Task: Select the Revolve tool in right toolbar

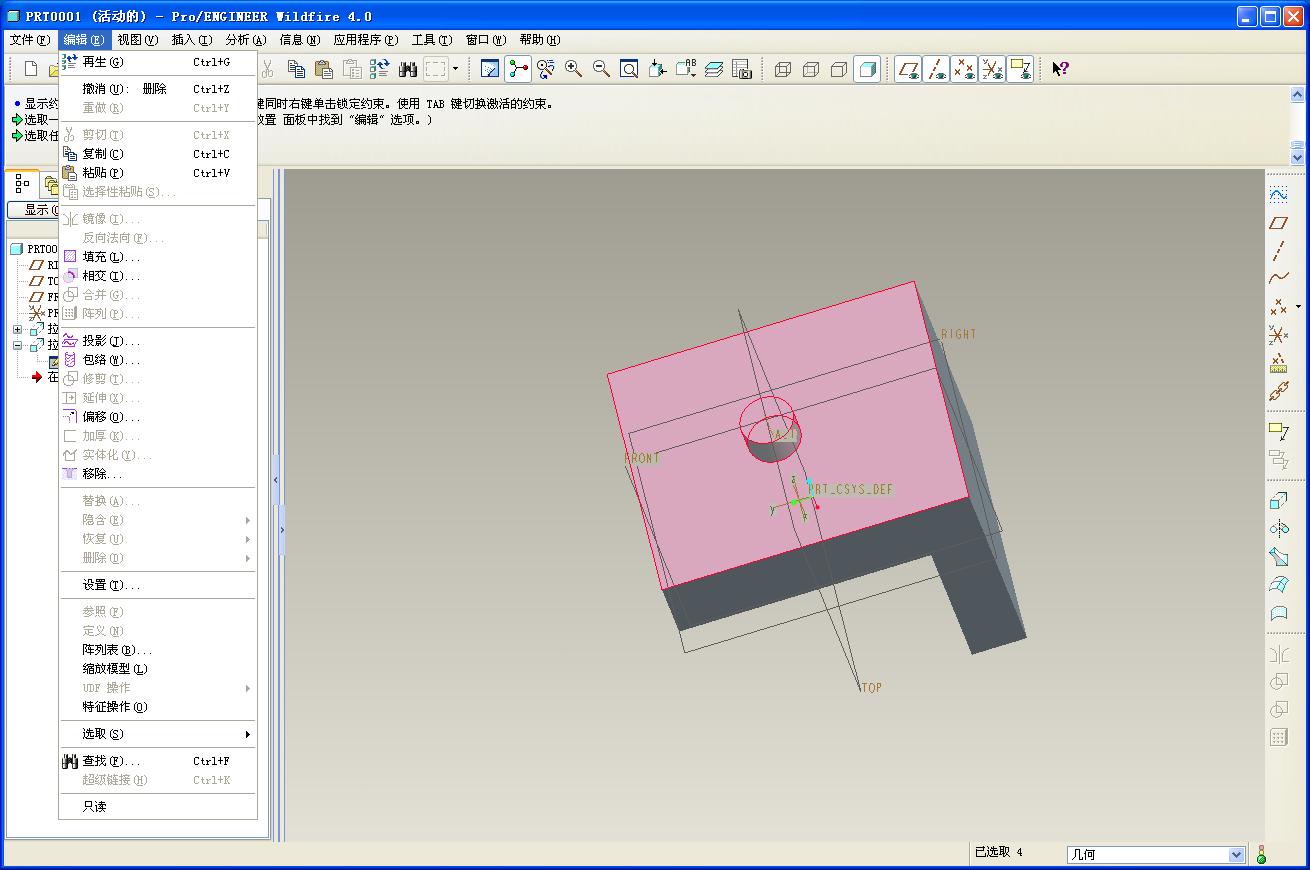Action: [x=1279, y=528]
